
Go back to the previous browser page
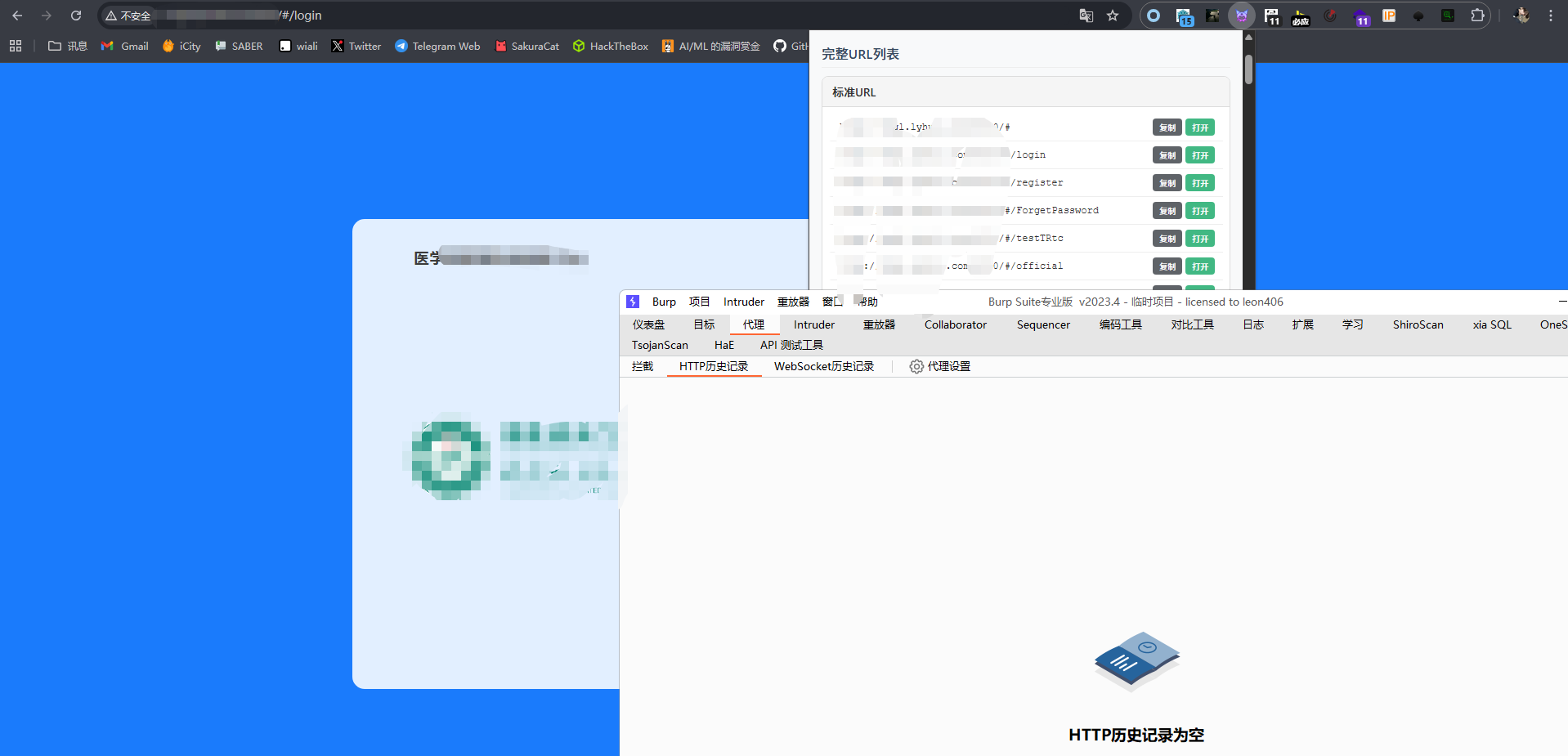pos(17,16)
